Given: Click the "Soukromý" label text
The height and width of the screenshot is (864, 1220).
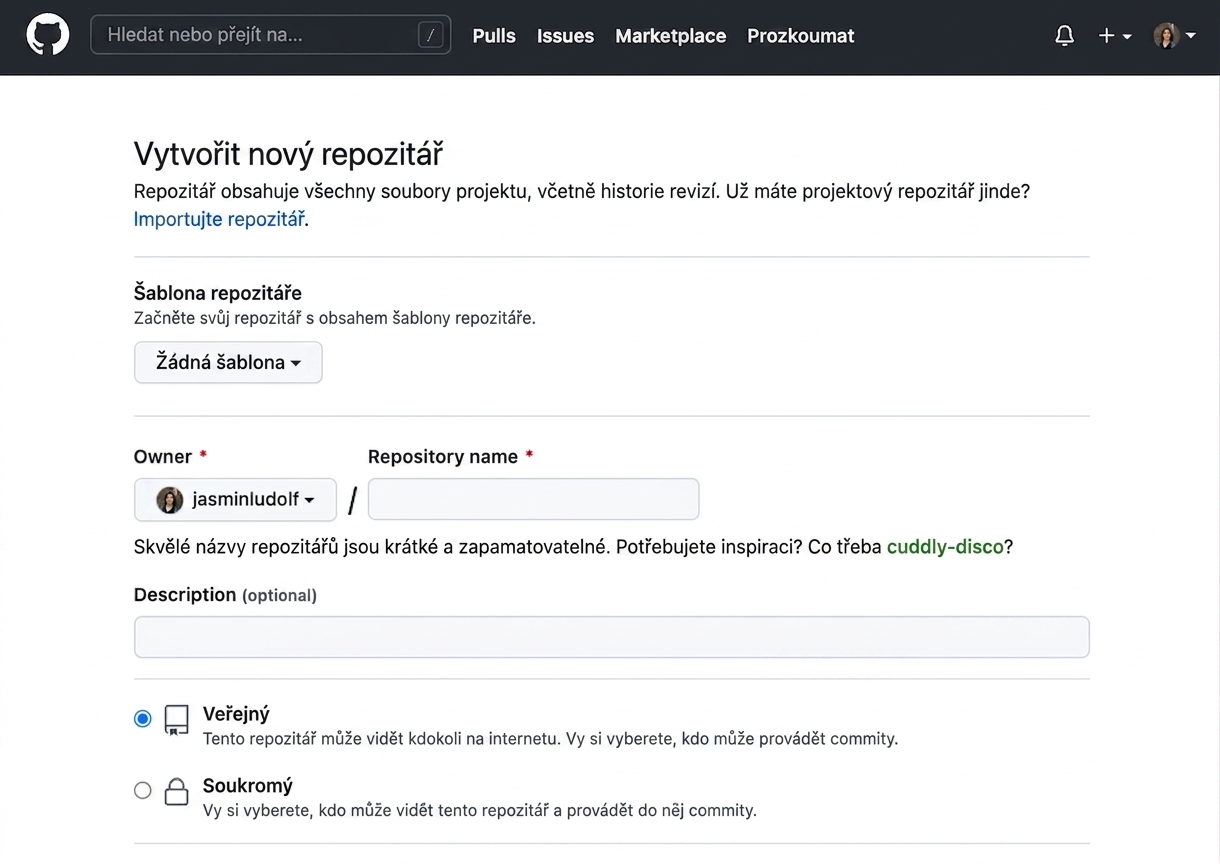Looking at the screenshot, I should click(x=247, y=786).
